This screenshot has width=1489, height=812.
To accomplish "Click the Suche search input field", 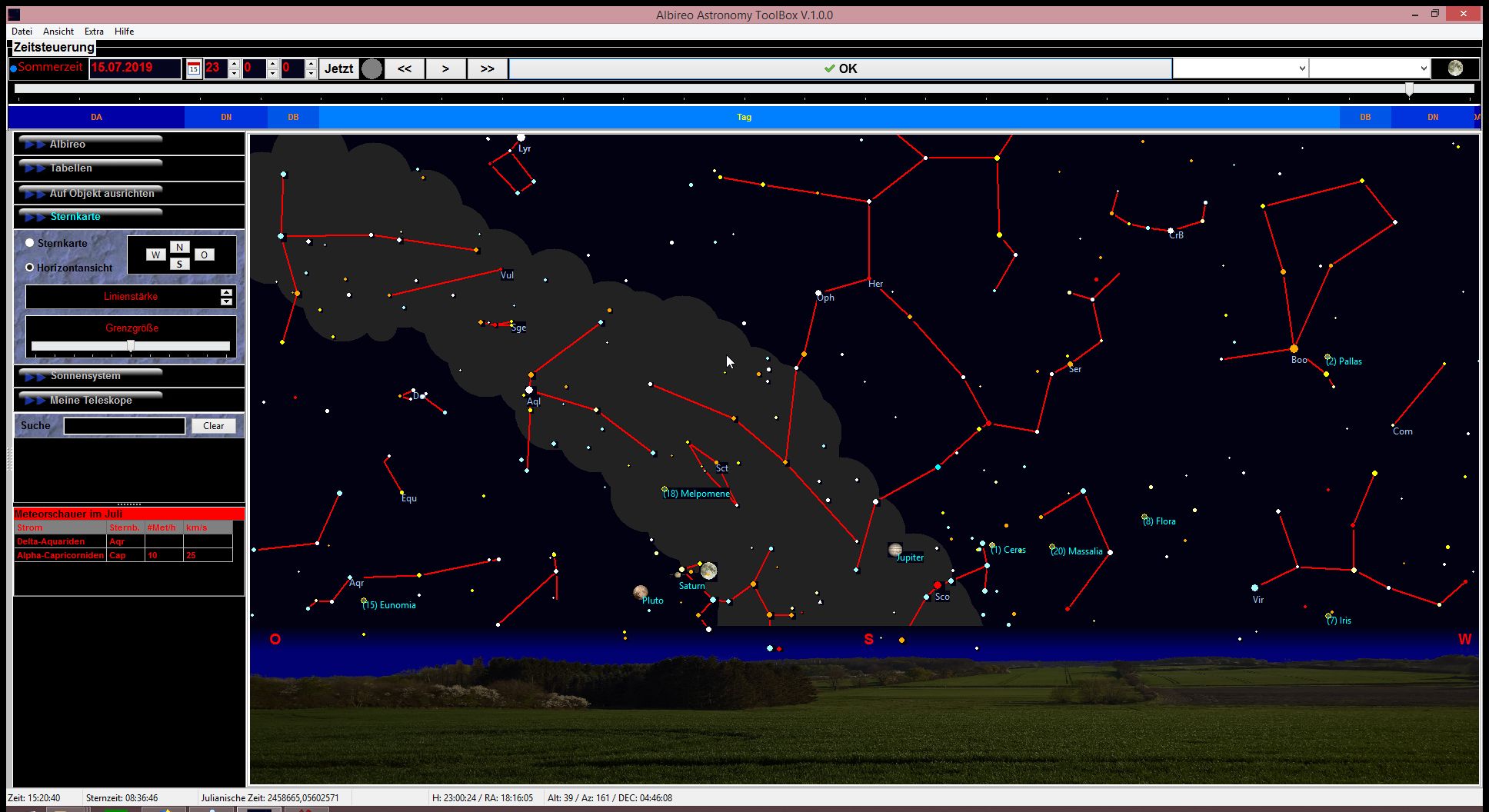I will pyautogui.click(x=125, y=426).
